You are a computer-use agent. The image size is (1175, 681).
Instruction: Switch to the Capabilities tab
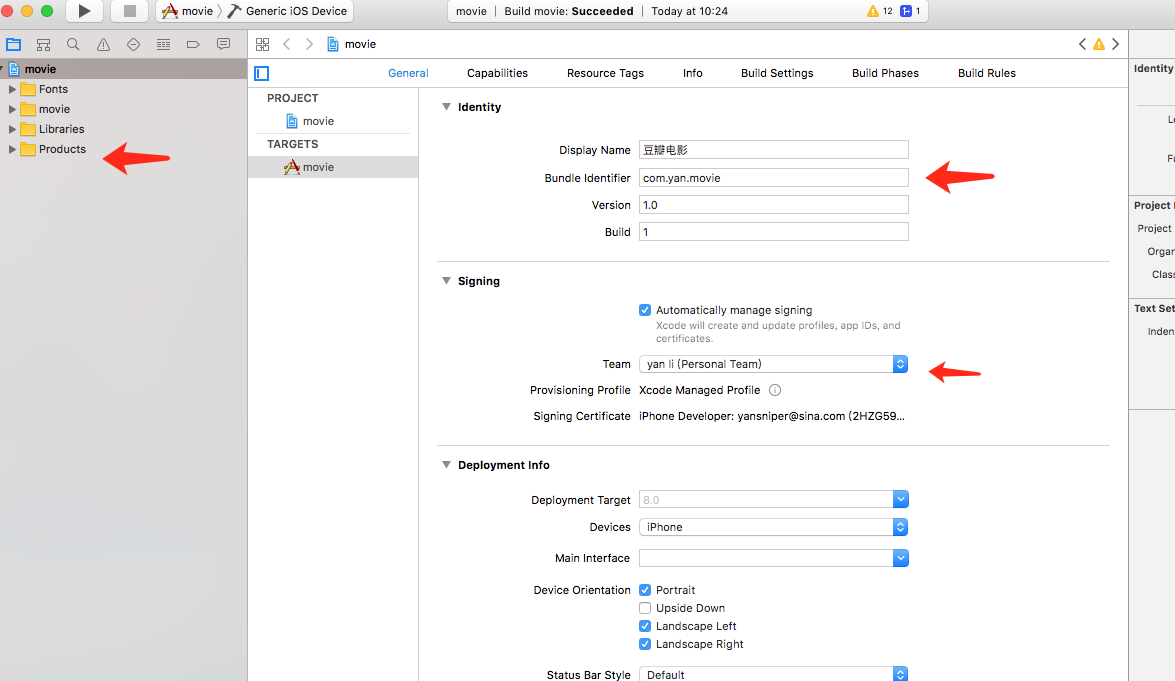497,73
